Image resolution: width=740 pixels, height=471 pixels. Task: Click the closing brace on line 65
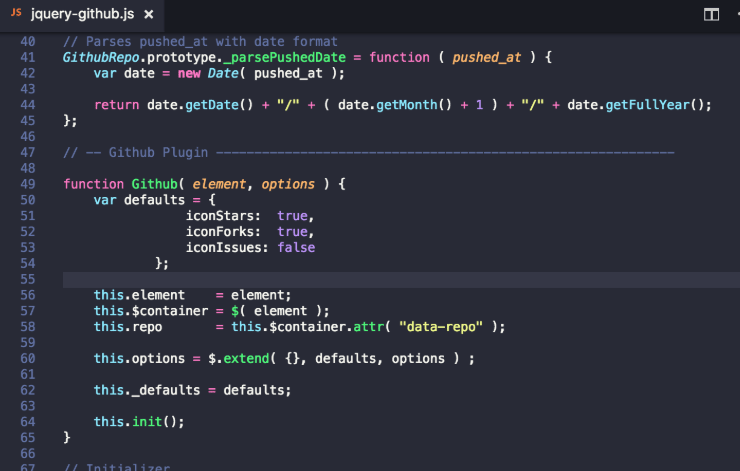click(67, 437)
